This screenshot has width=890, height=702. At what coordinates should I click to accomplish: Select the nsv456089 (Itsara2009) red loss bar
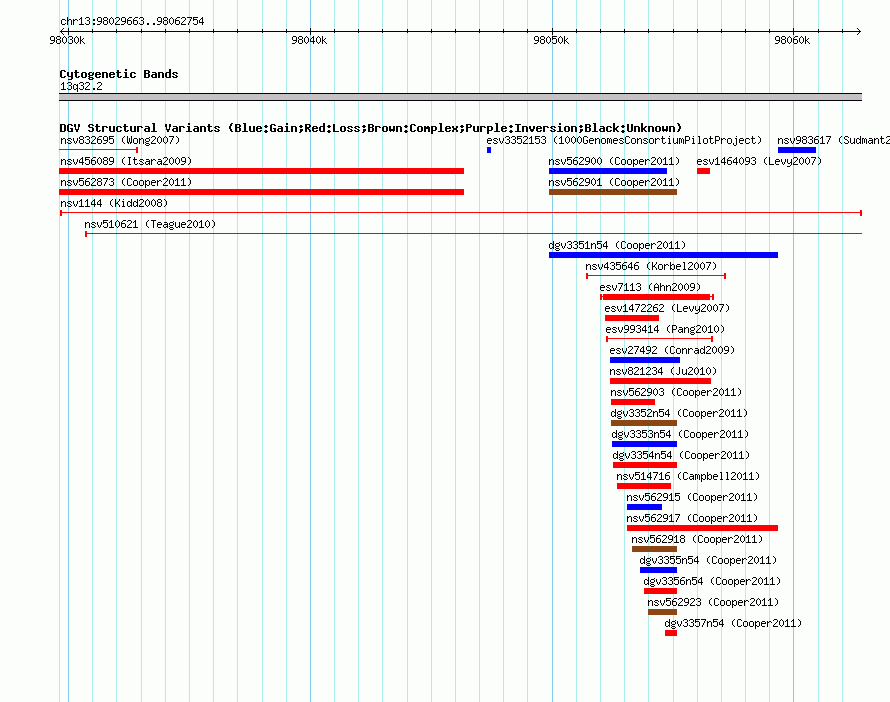pos(262,171)
